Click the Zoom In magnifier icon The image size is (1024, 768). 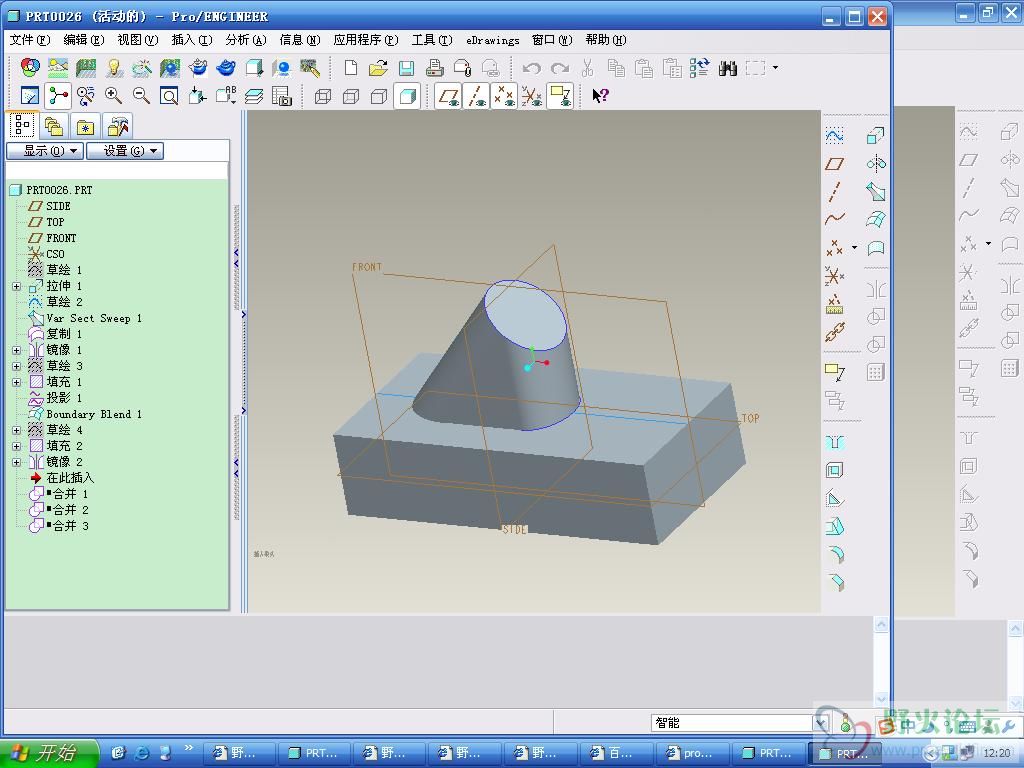click(113, 96)
